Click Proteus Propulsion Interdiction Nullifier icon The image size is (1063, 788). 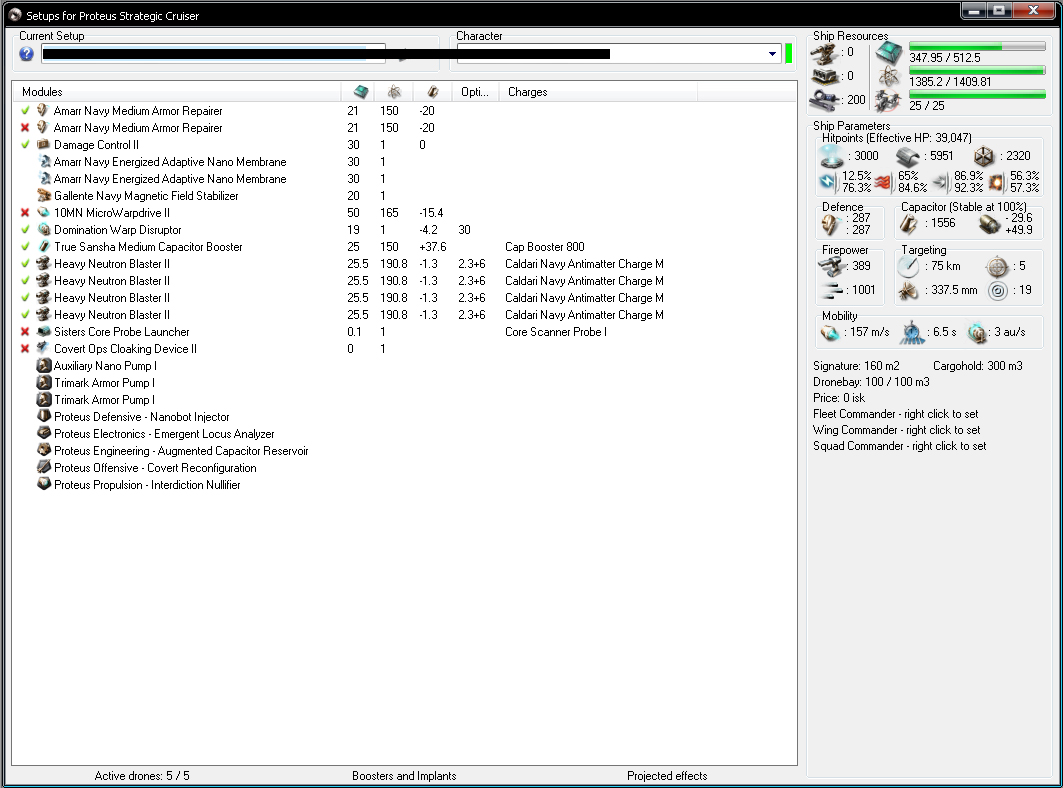pos(43,484)
